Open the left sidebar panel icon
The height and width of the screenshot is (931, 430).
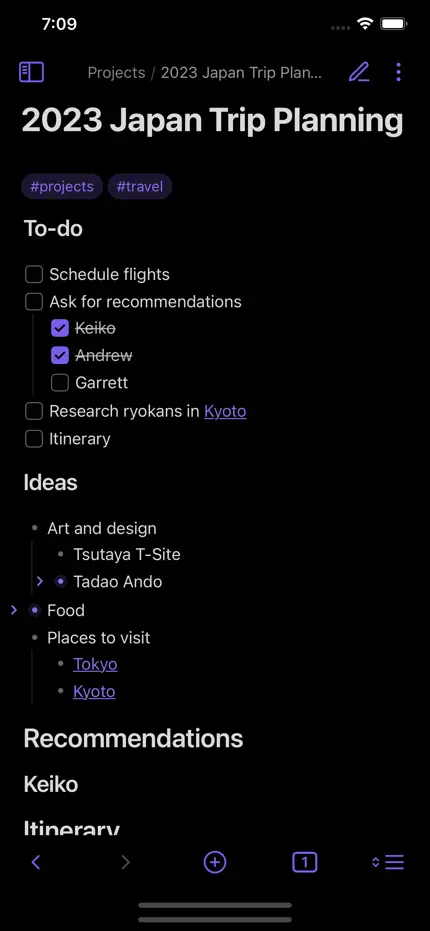click(x=31, y=72)
